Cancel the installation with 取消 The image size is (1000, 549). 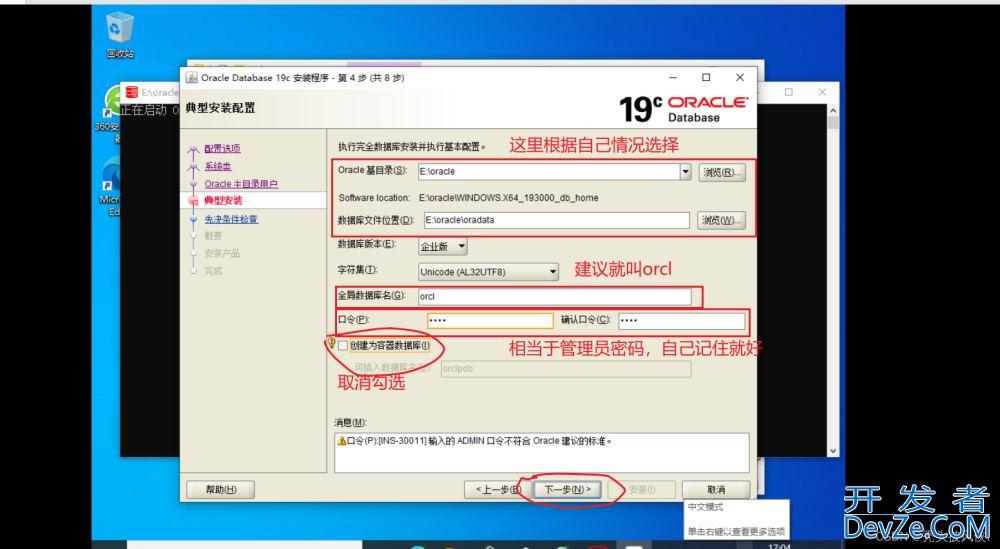tap(716, 490)
